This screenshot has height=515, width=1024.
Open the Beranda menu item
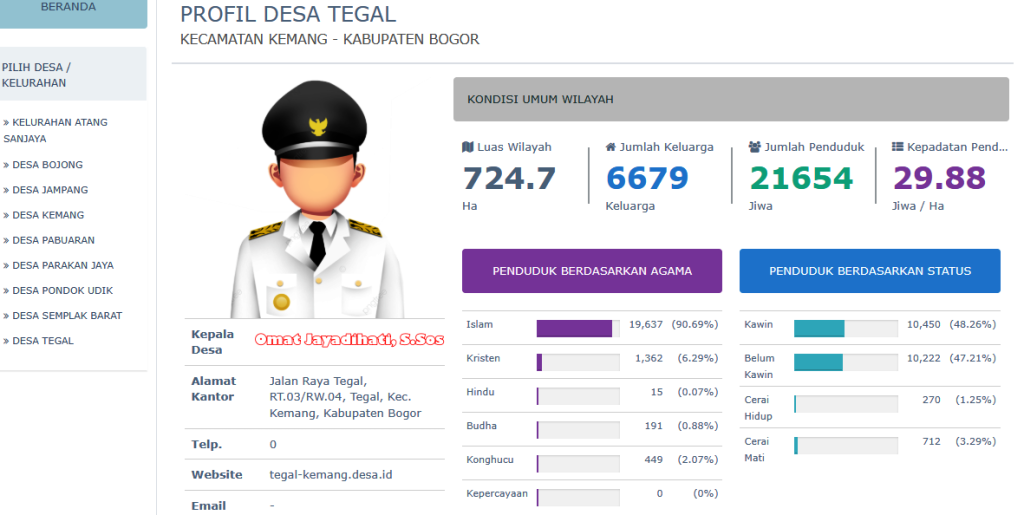(x=68, y=8)
